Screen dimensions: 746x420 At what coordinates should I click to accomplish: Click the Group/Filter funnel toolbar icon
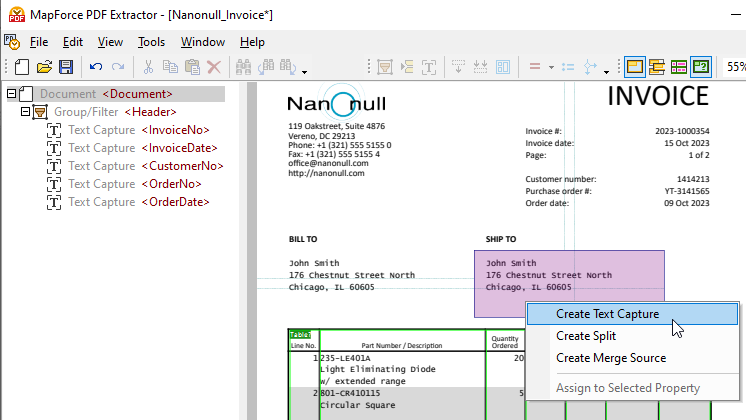pyautogui.click(x=383, y=67)
